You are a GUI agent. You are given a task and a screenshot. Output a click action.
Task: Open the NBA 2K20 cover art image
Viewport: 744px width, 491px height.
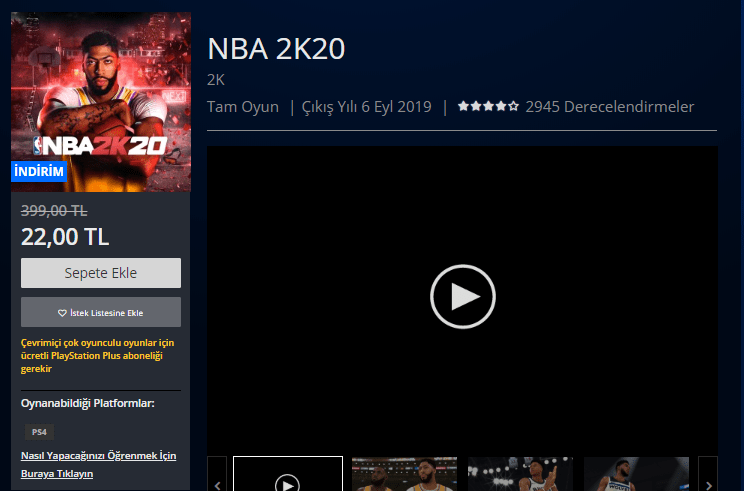tap(101, 102)
